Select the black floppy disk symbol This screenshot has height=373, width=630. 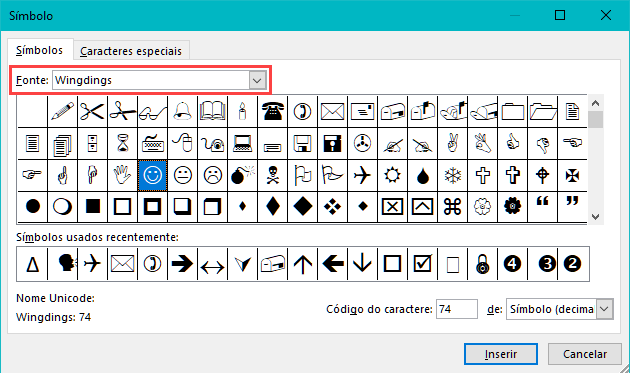coord(333,143)
